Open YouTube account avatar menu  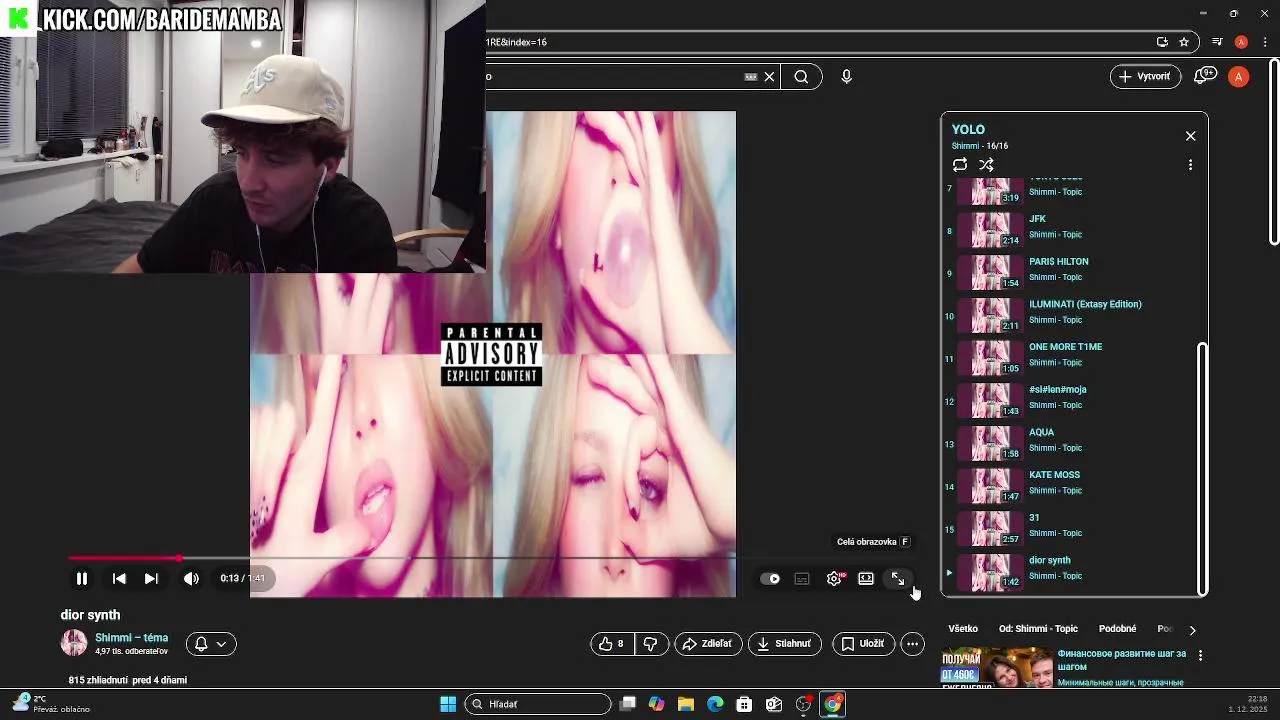(1239, 77)
